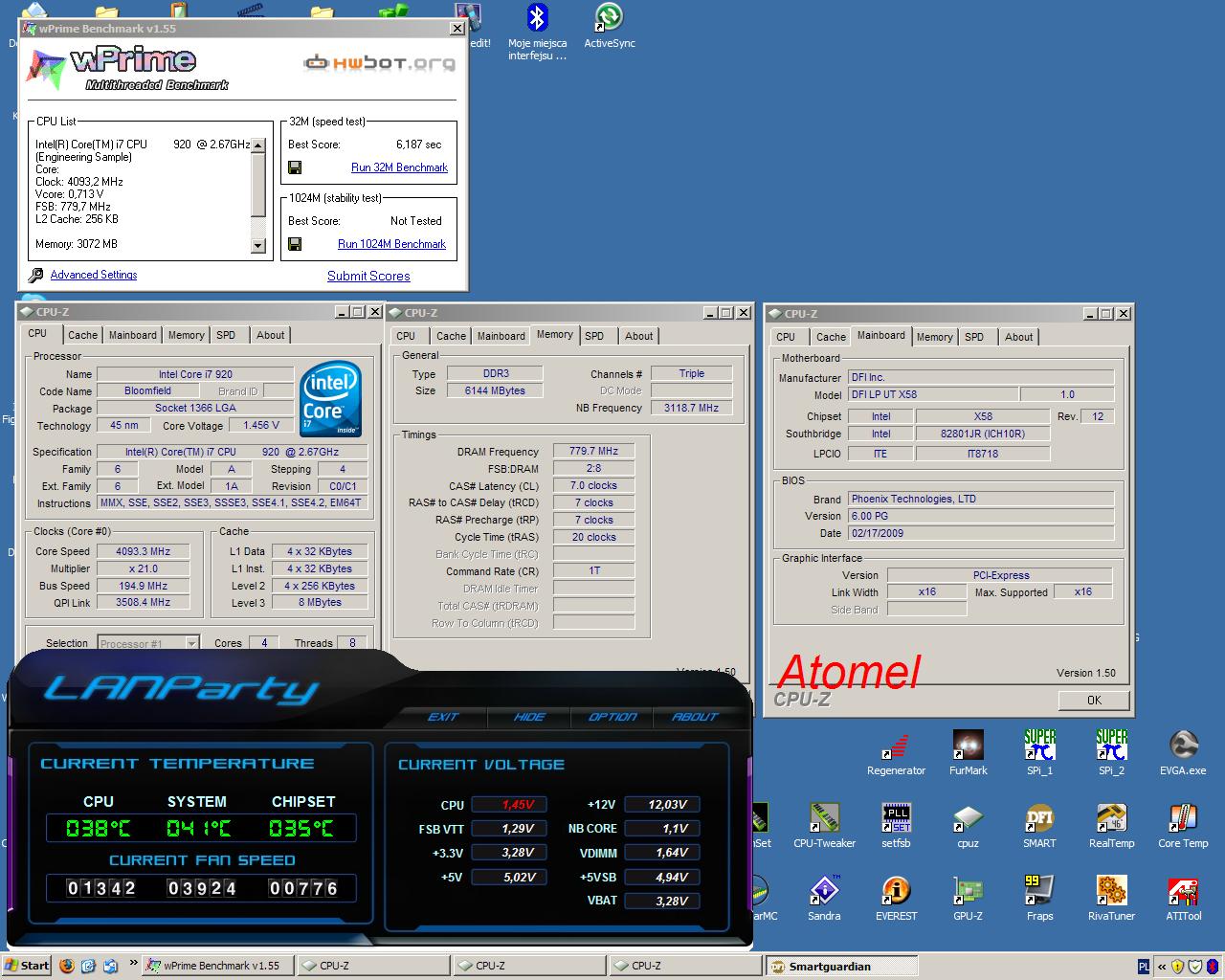This screenshot has height=980, width=1225.
Task: Click the CPU temperature 038°C display
Action: [98, 828]
